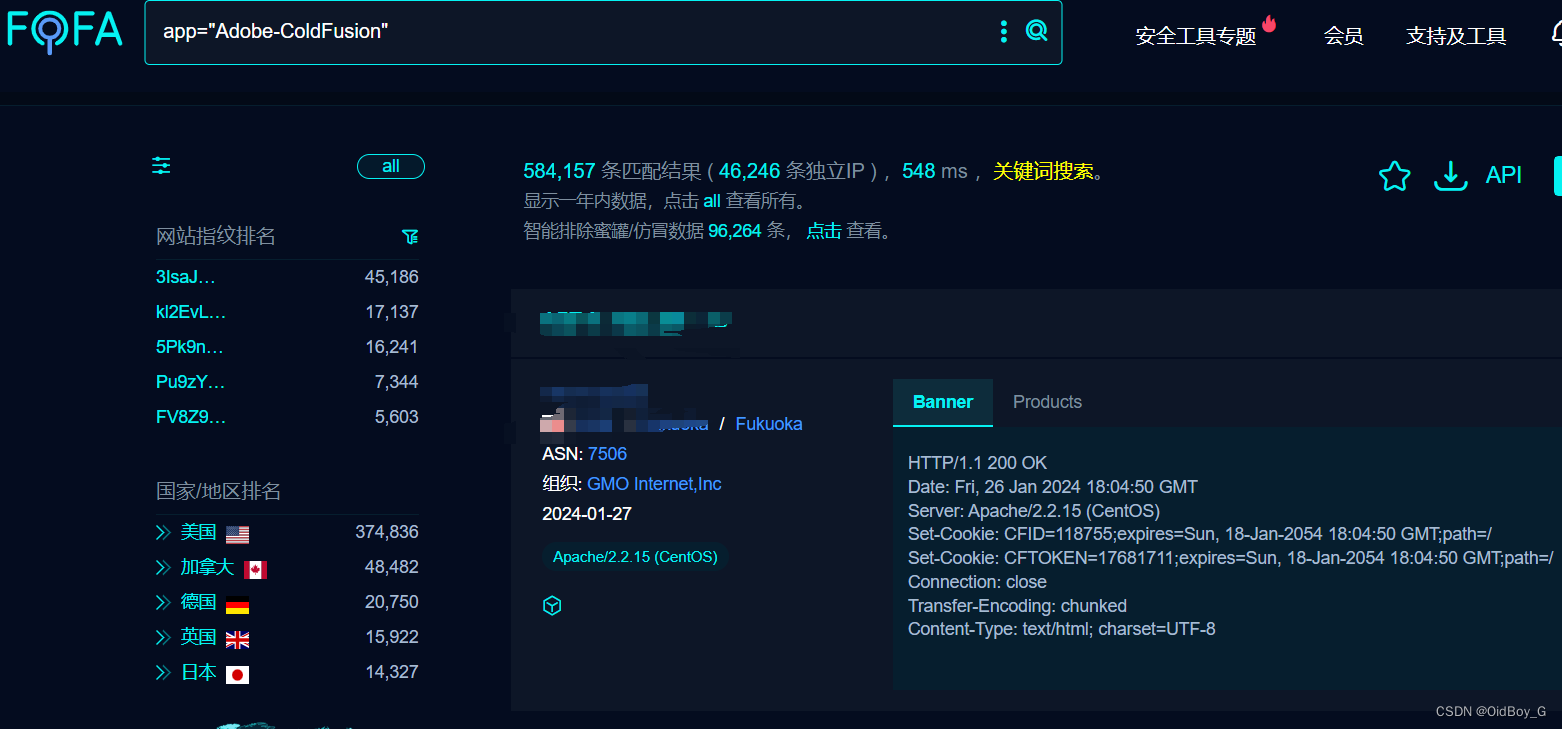Click the United States flag icon
The width and height of the screenshot is (1562, 729).
click(x=237, y=534)
